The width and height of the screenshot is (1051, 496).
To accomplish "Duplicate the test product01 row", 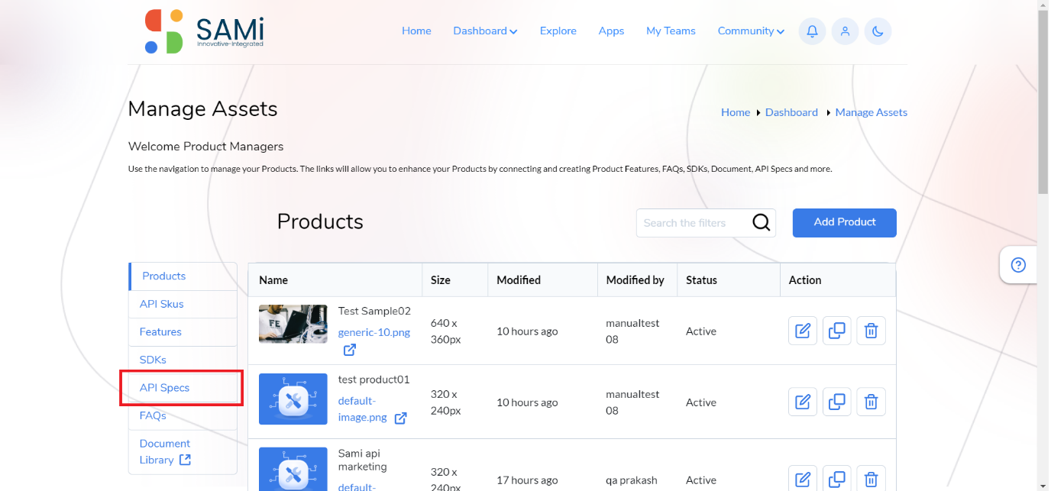I will [837, 401].
